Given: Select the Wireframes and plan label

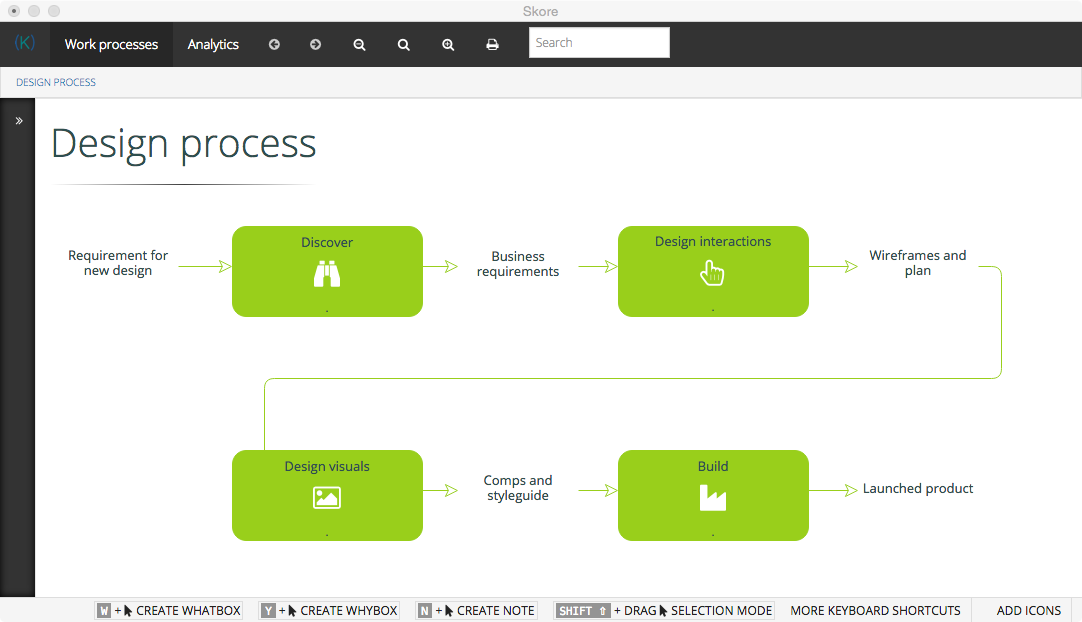Looking at the screenshot, I should 918,263.
